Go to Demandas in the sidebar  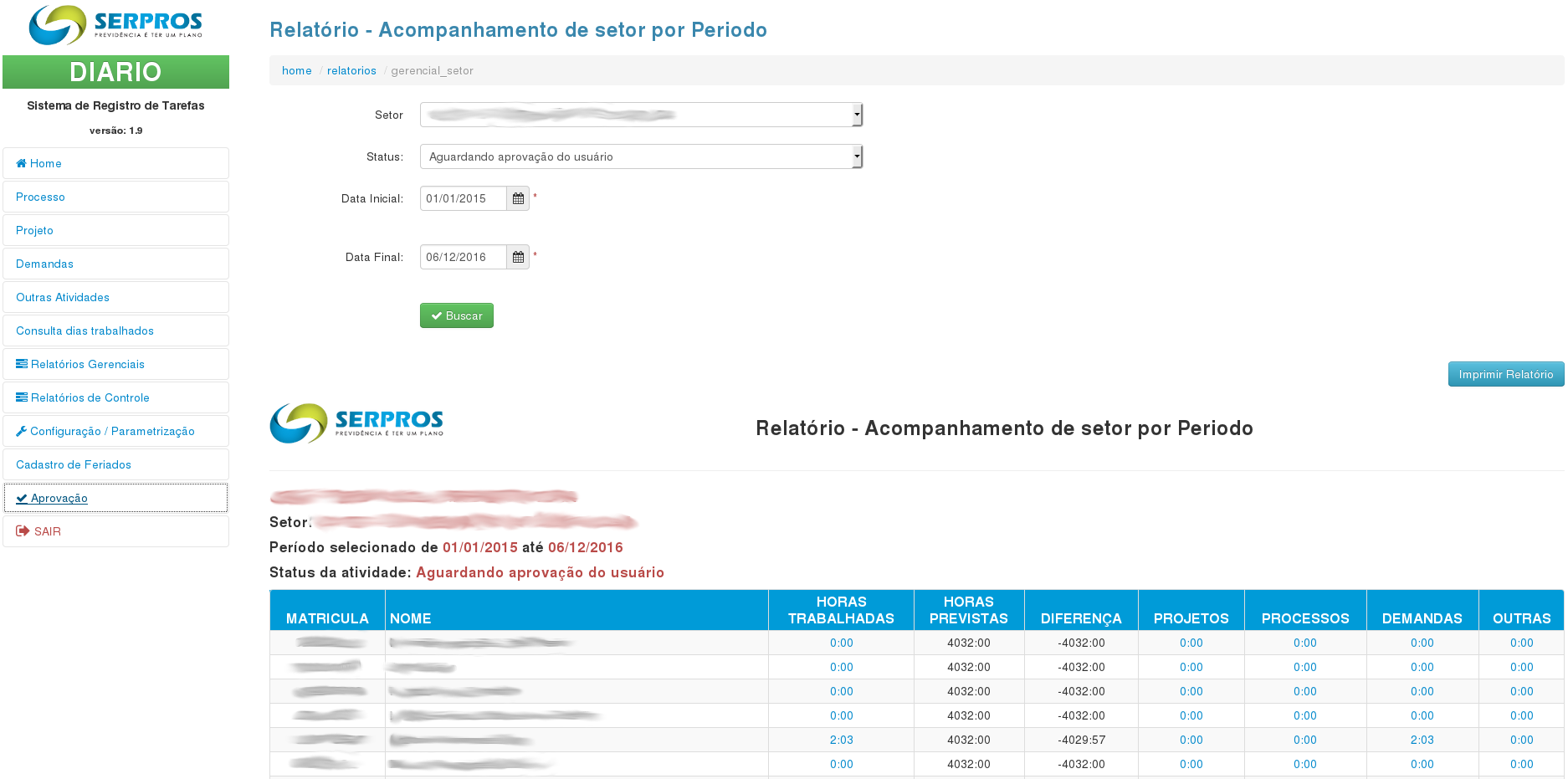click(x=44, y=264)
